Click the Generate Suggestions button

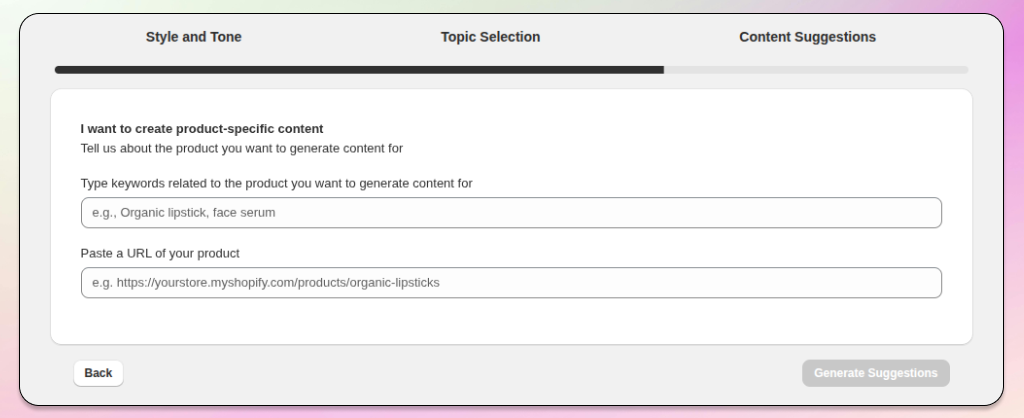875,373
